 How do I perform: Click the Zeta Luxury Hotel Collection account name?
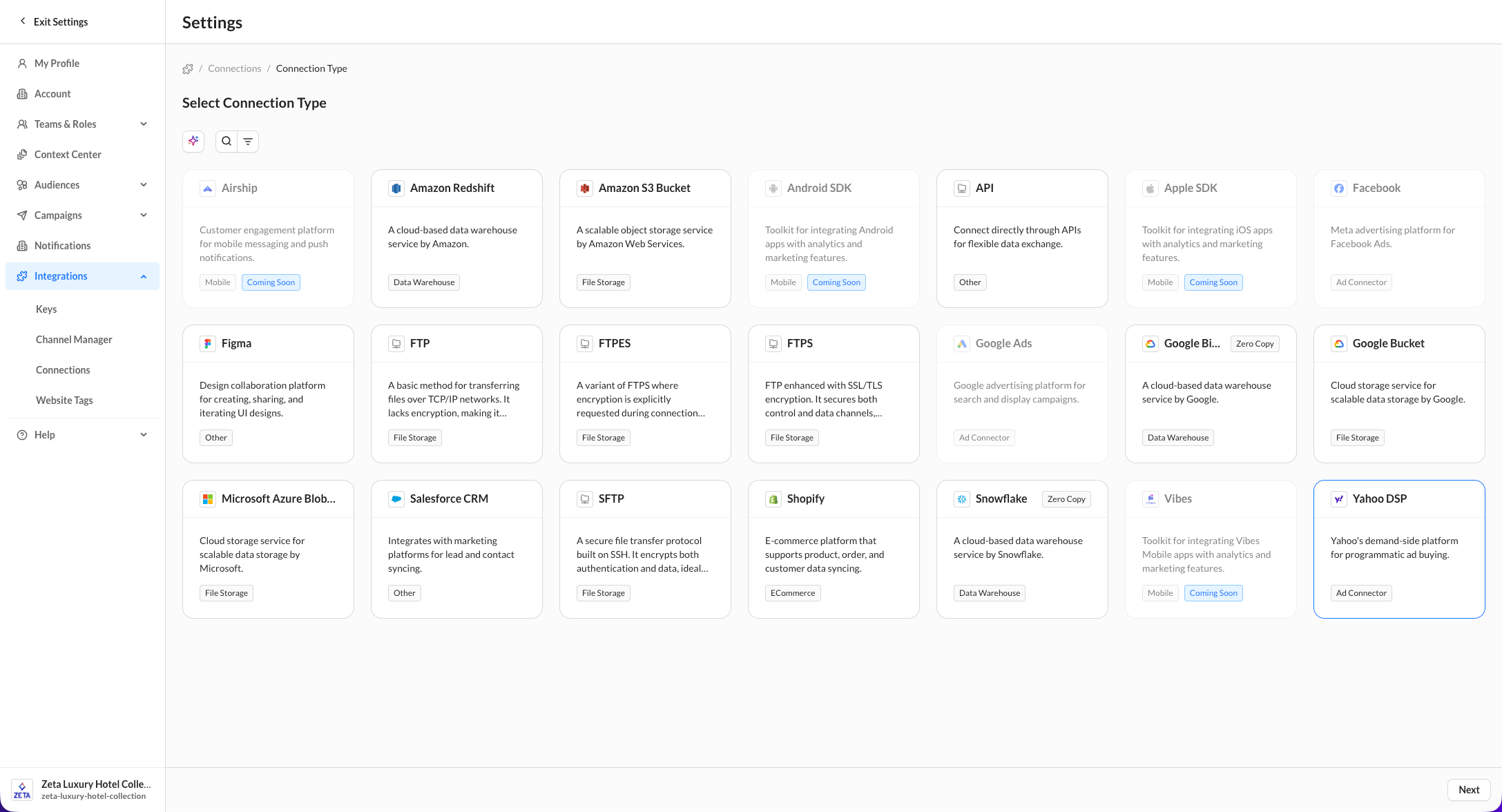(96, 784)
